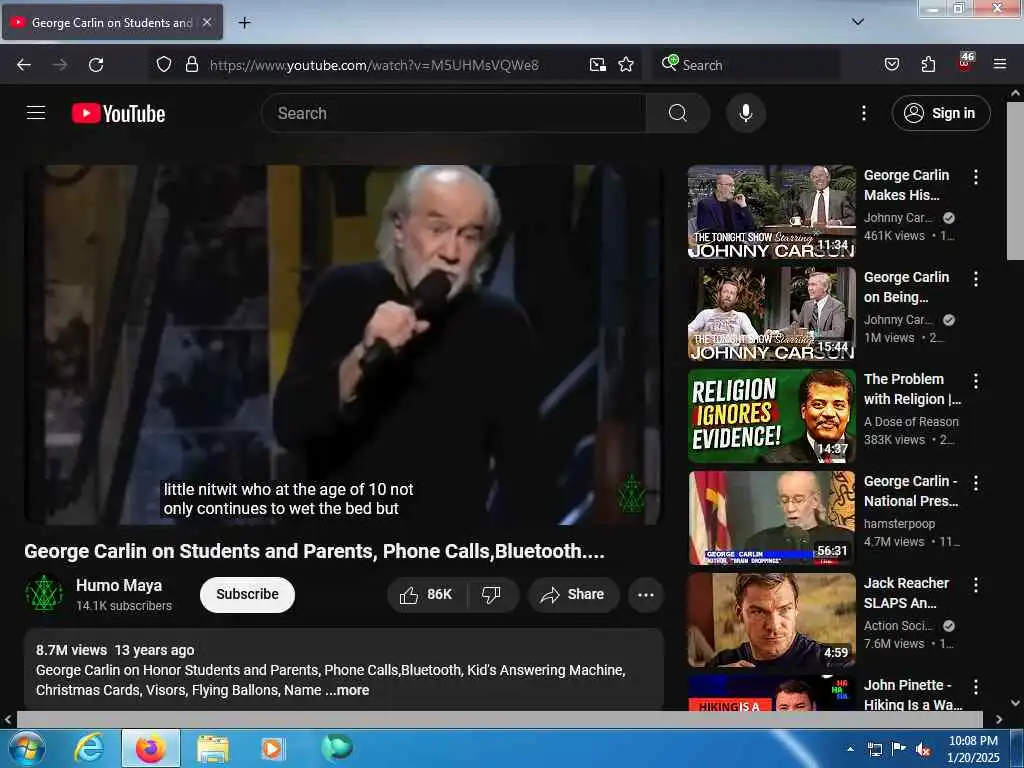The width and height of the screenshot is (1024, 768).
Task: Click the horizontal scrollbar at page bottom
Action: [x=500, y=720]
